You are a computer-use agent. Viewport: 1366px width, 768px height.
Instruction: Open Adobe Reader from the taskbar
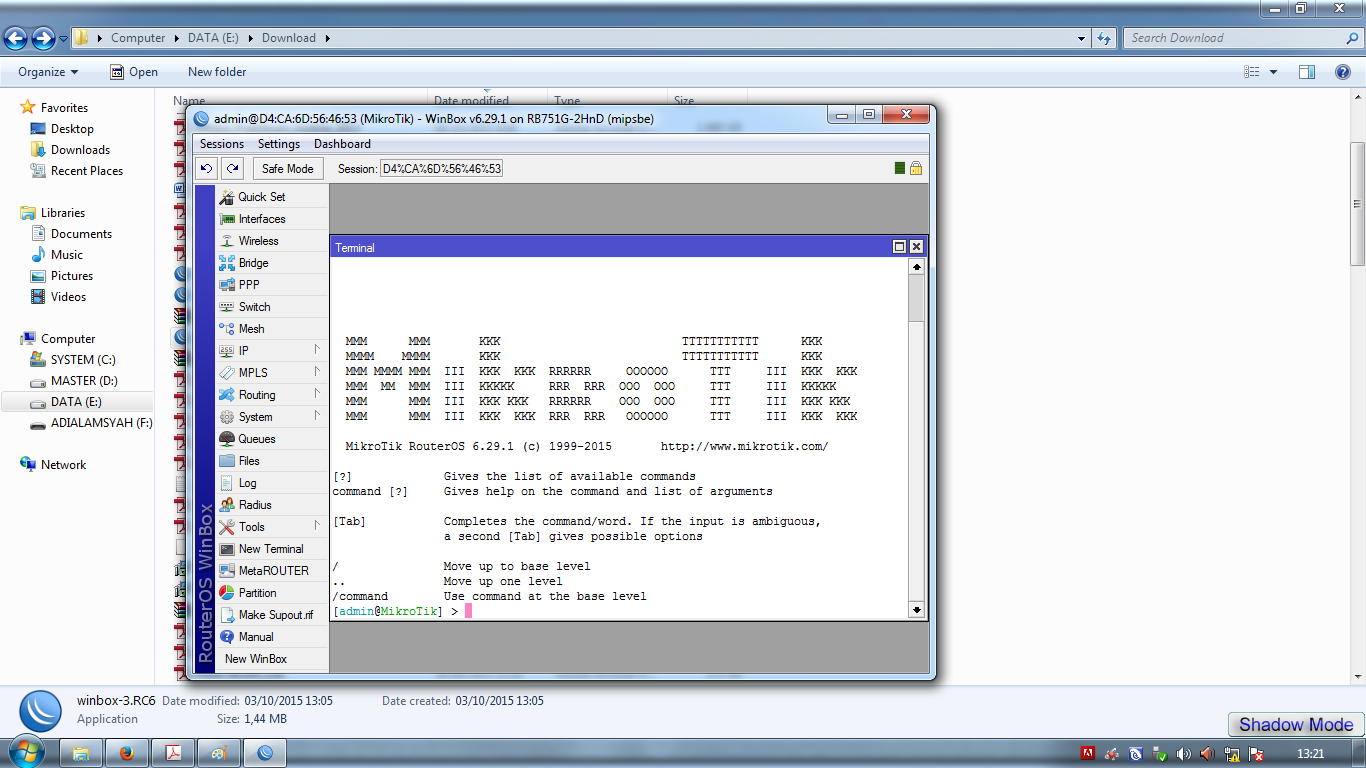(x=173, y=753)
